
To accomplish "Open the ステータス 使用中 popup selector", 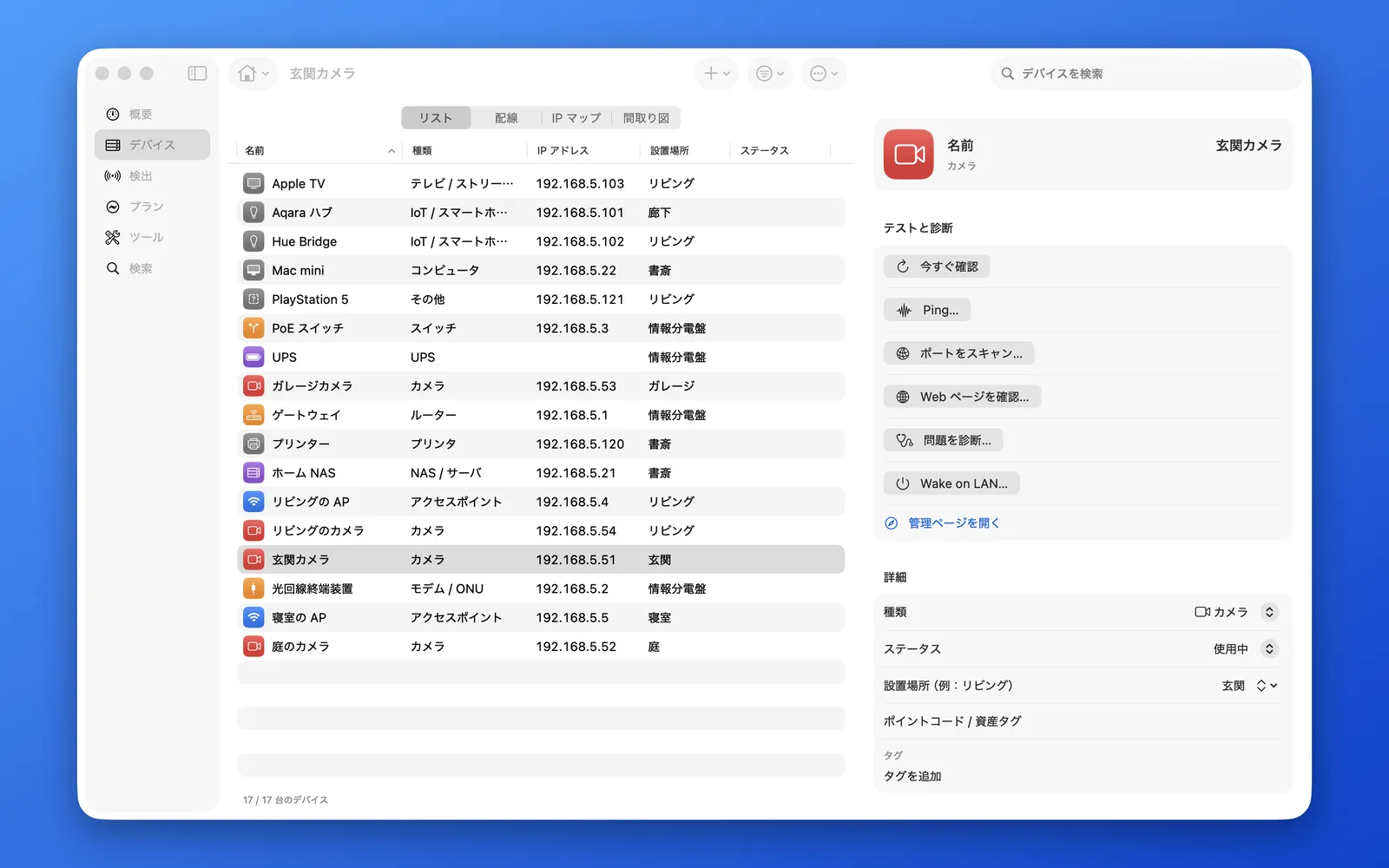I will tap(1246, 648).
